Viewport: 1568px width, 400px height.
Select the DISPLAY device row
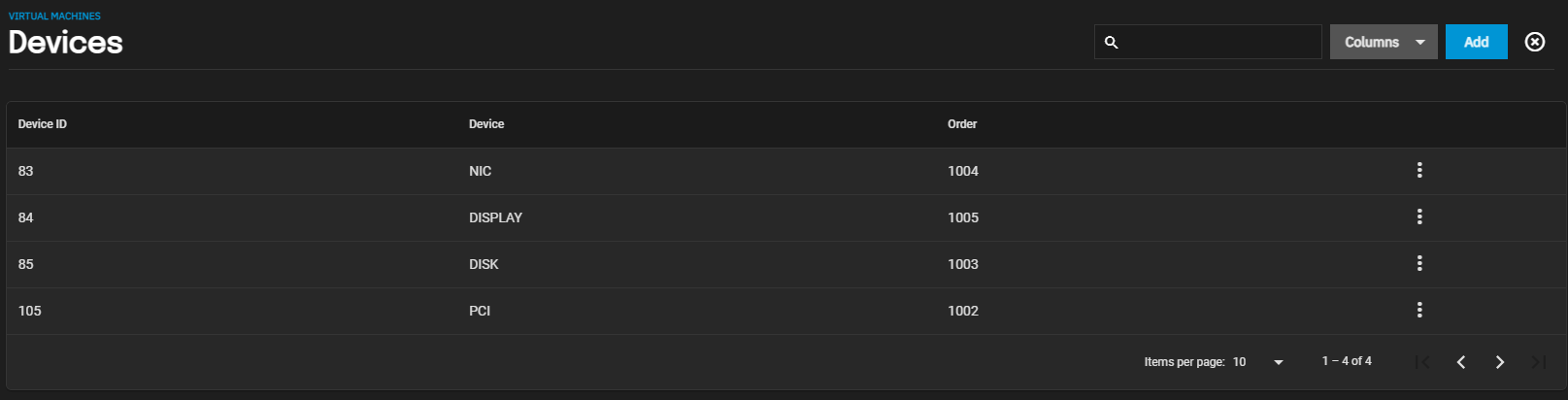point(785,217)
